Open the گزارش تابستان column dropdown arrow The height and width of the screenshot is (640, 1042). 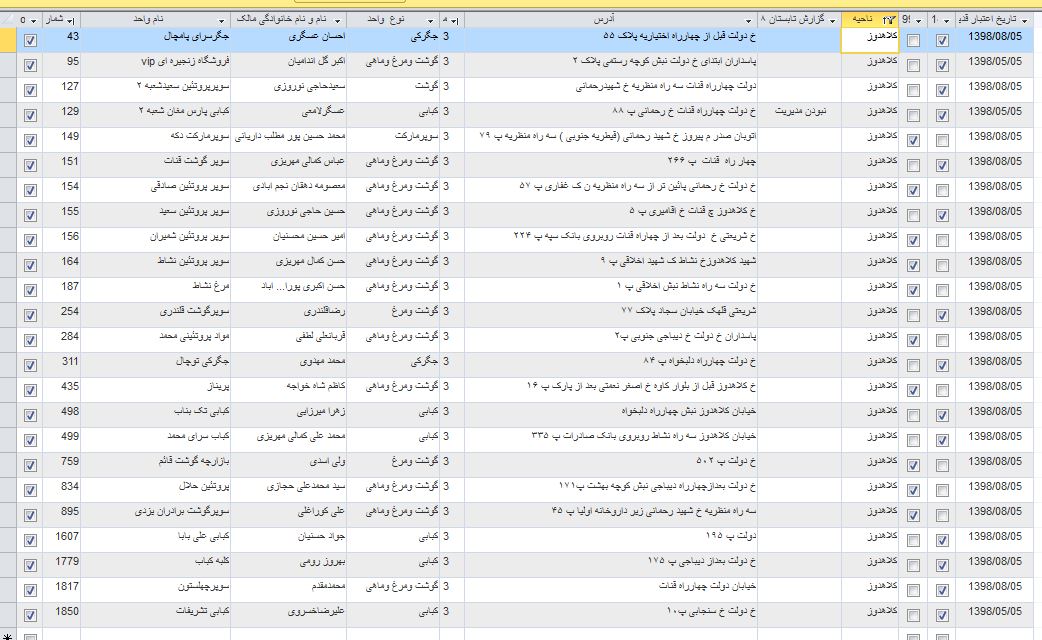833,21
